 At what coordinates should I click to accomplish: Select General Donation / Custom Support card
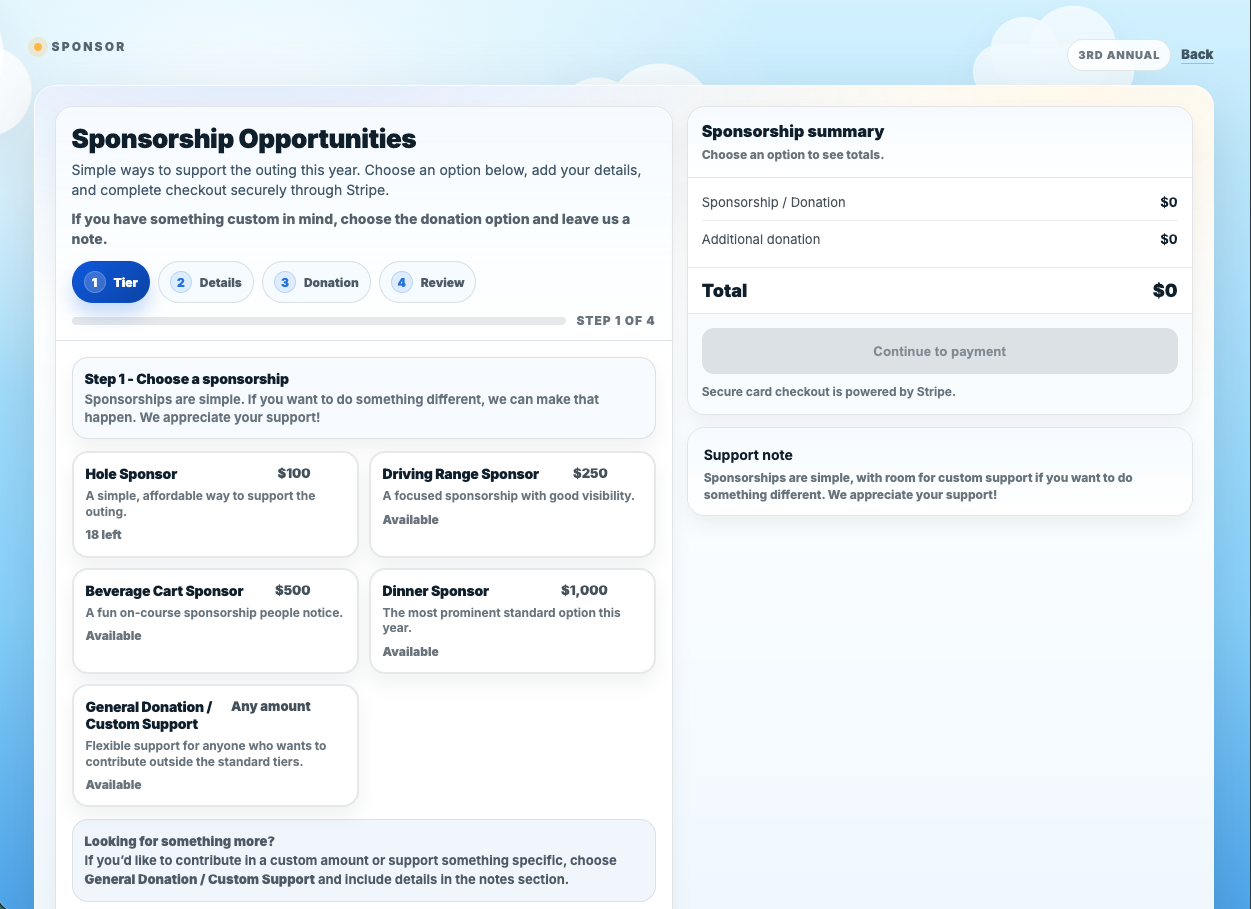point(215,745)
